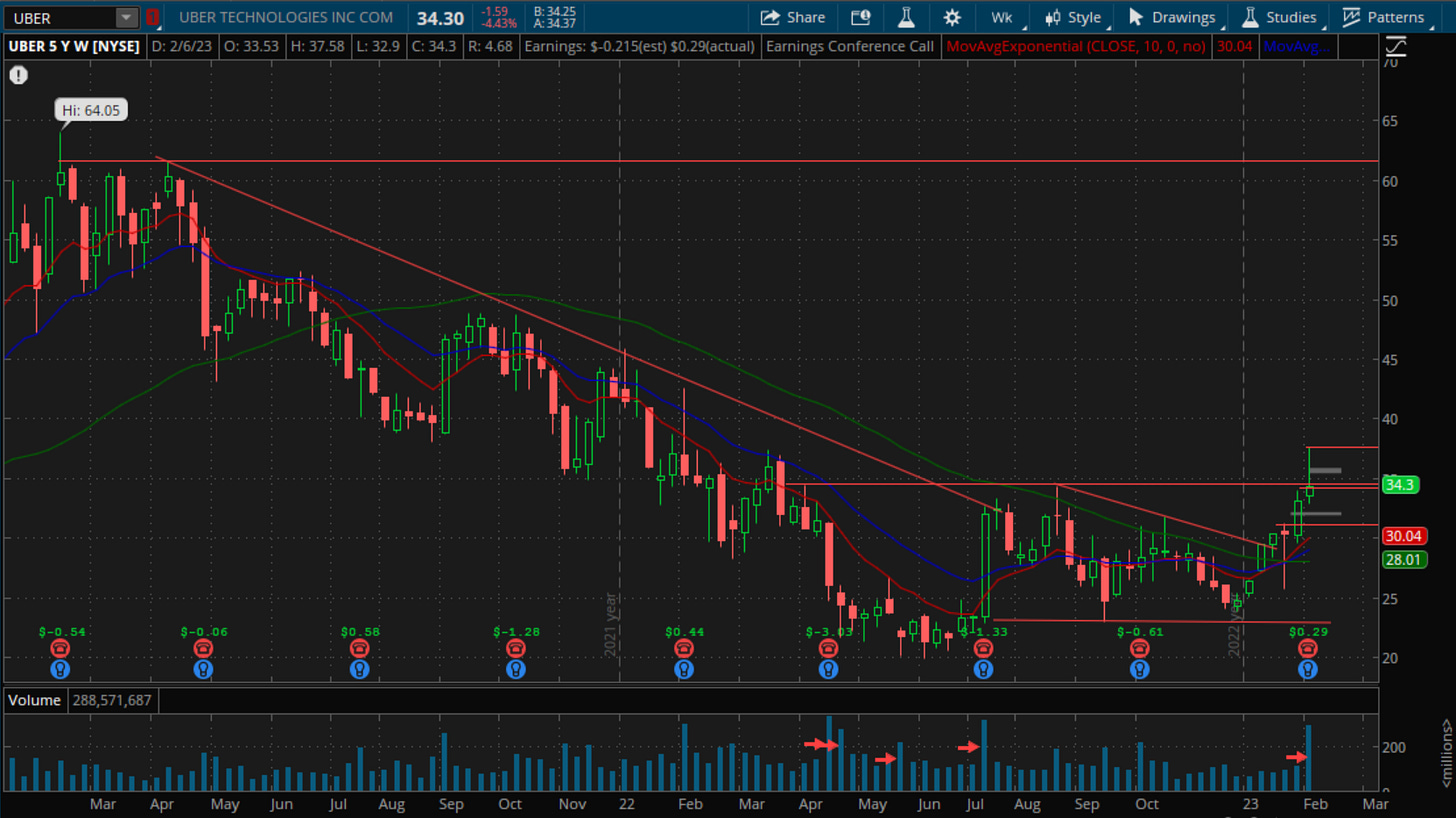Open the Studies menu
The width and height of the screenshot is (1456, 818).
[1279, 17]
